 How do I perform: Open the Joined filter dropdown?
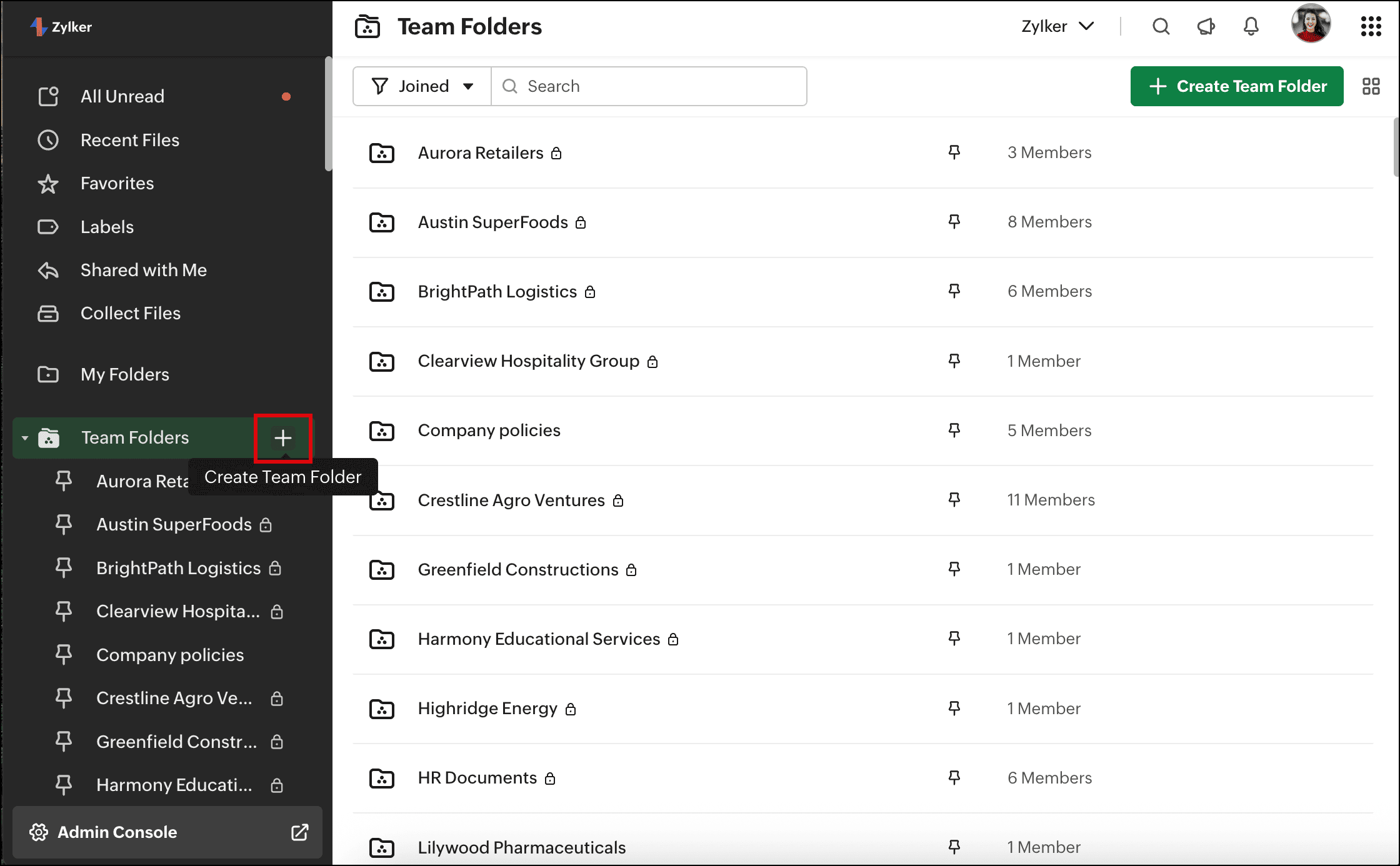pos(422,86)
